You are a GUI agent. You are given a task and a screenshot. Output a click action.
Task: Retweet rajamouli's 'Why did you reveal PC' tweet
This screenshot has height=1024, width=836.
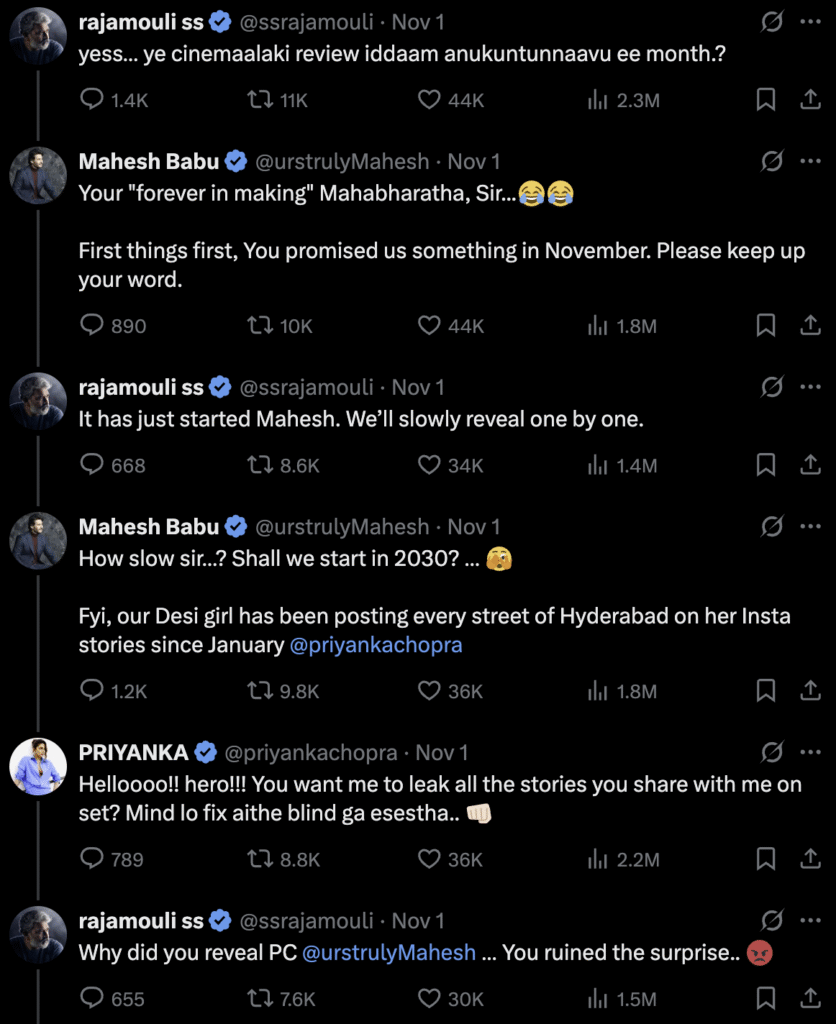tap(261, 999)
